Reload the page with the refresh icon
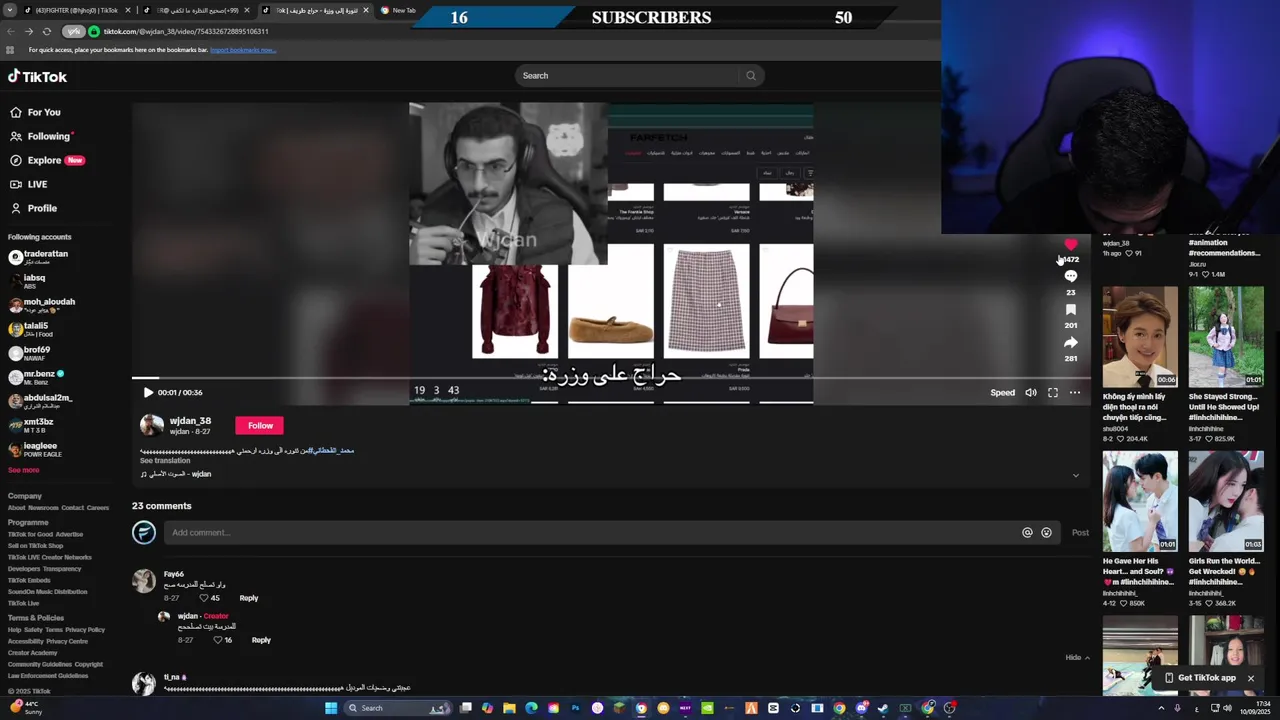The image size is (1280, 720). coord(46,31)
